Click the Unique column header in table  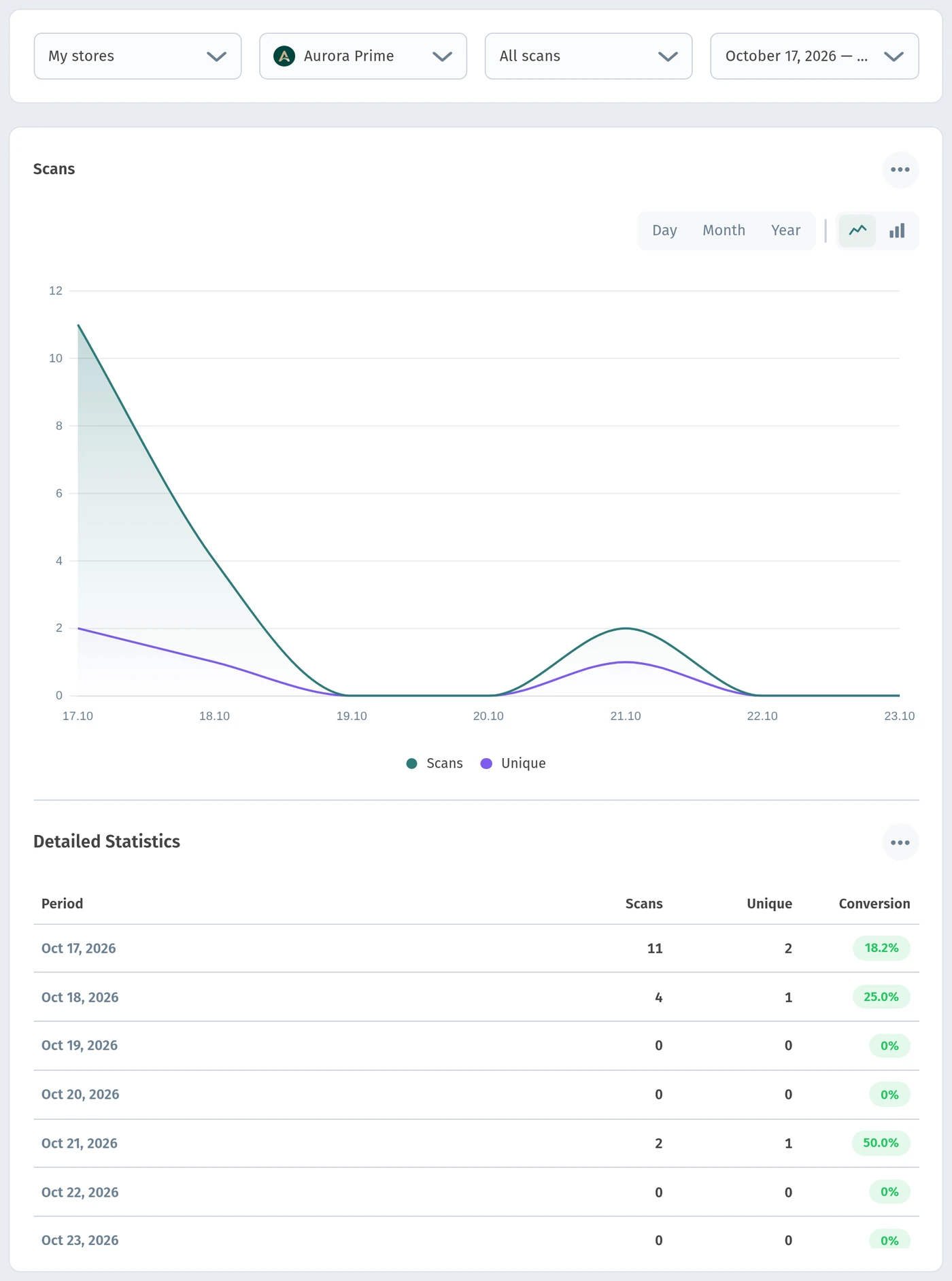(x=769, y=904)
